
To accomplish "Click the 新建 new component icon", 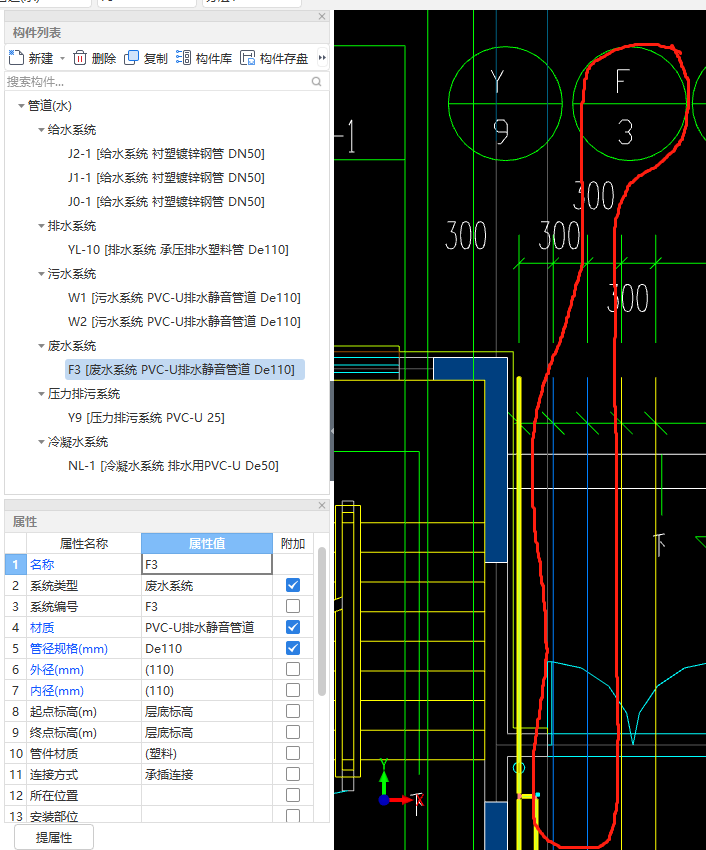I will (x=16, y=57).
